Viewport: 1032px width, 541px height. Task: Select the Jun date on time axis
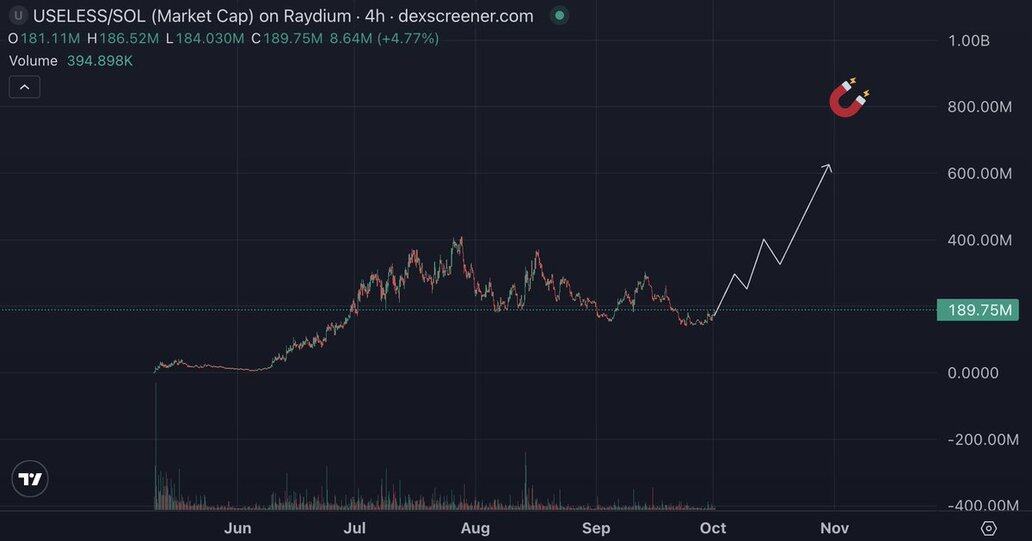point(237,528)
